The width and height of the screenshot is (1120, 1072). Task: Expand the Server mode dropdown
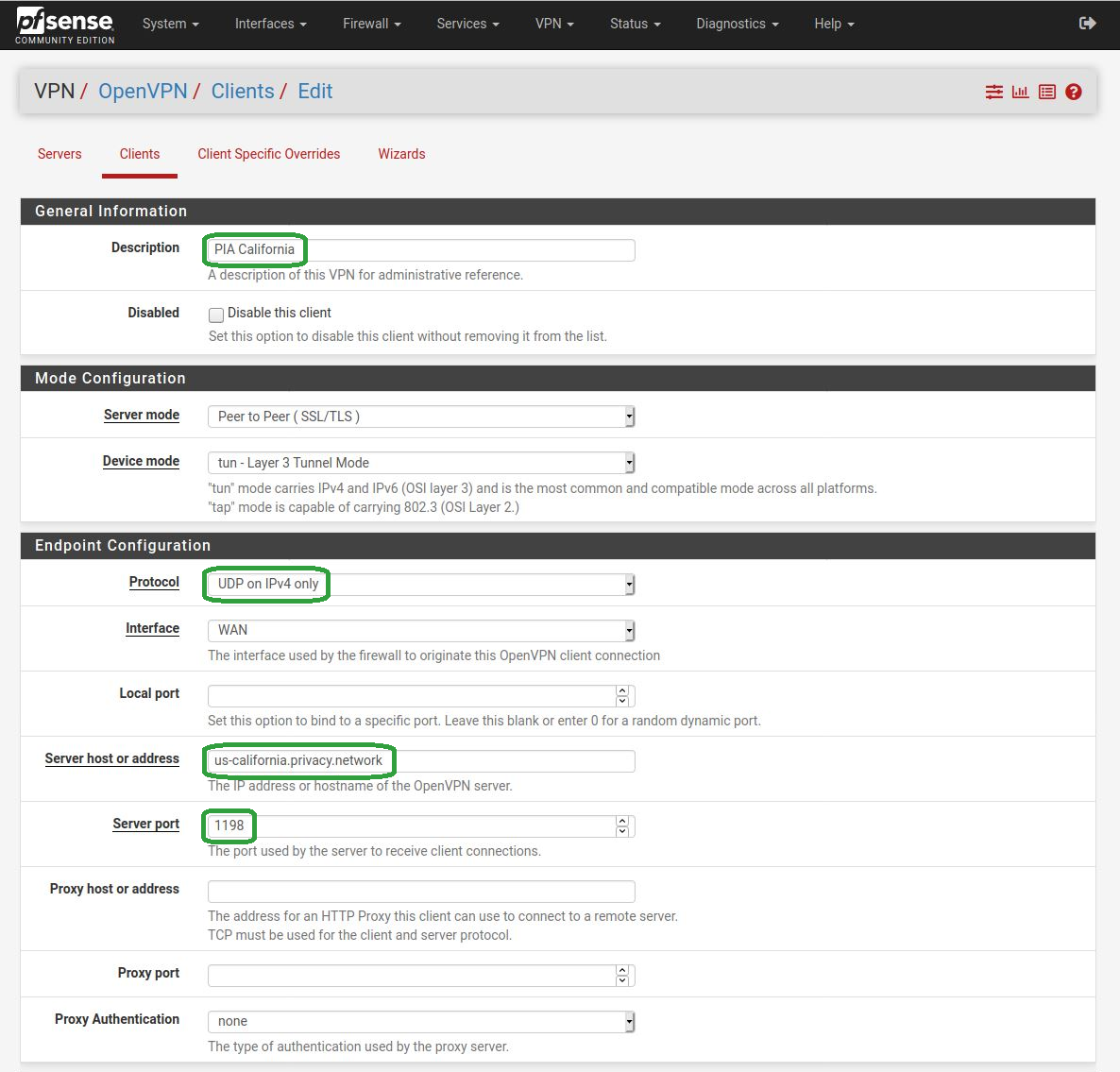pyautogui.click(x=421, y=417)
